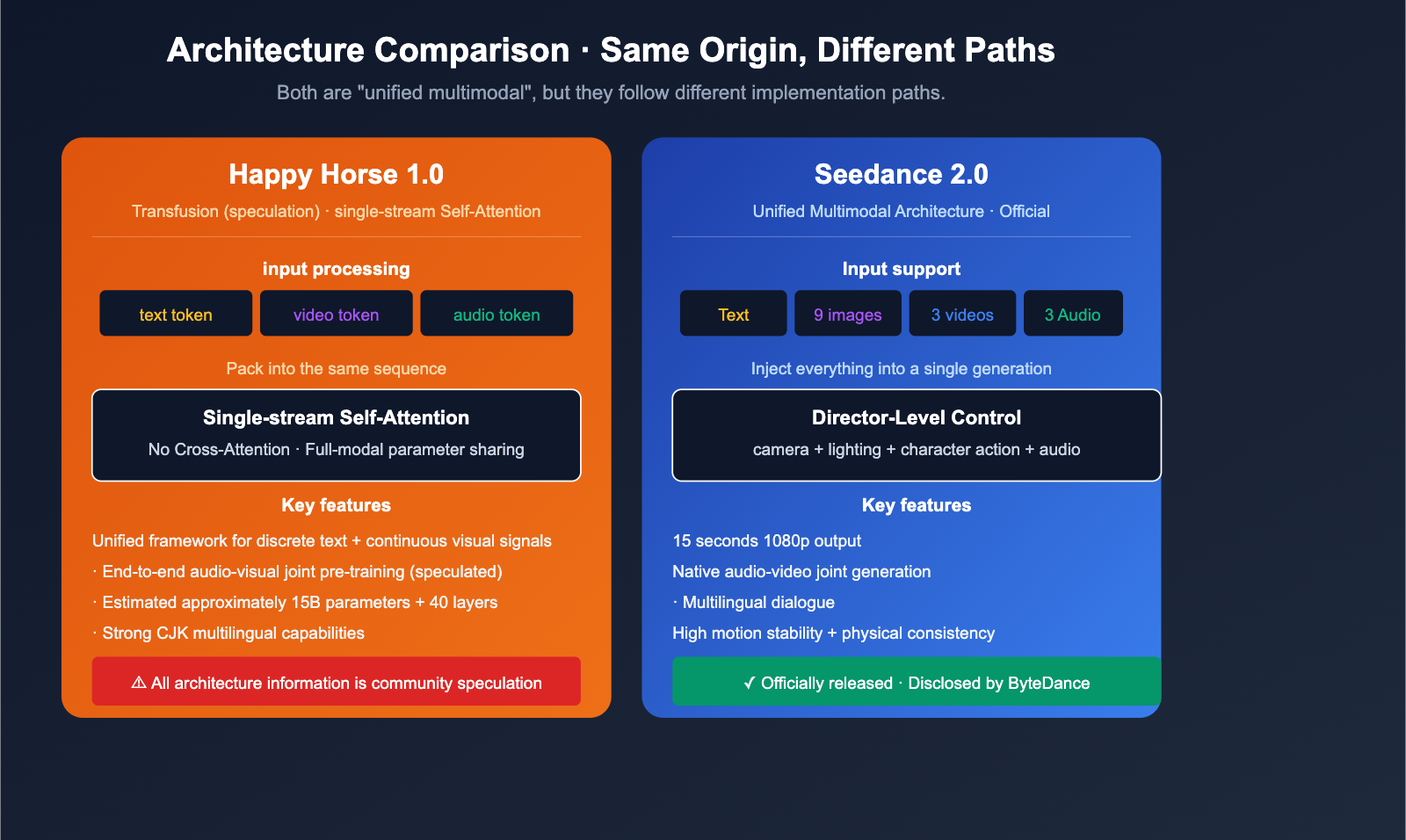Screen dimensions: 1406x840
Task: Click the Text input support badge
Action: tap(733, 313)
